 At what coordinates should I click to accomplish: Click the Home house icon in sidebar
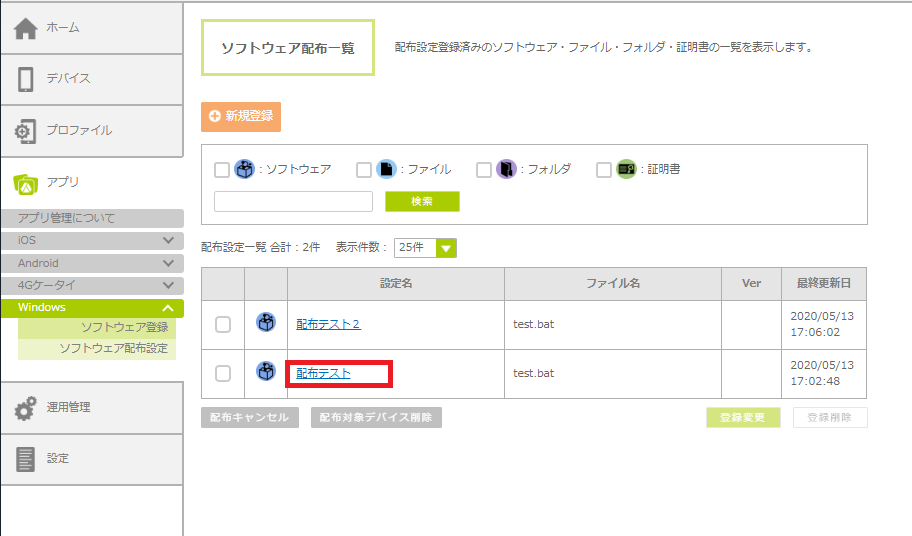tap(26, 28)
